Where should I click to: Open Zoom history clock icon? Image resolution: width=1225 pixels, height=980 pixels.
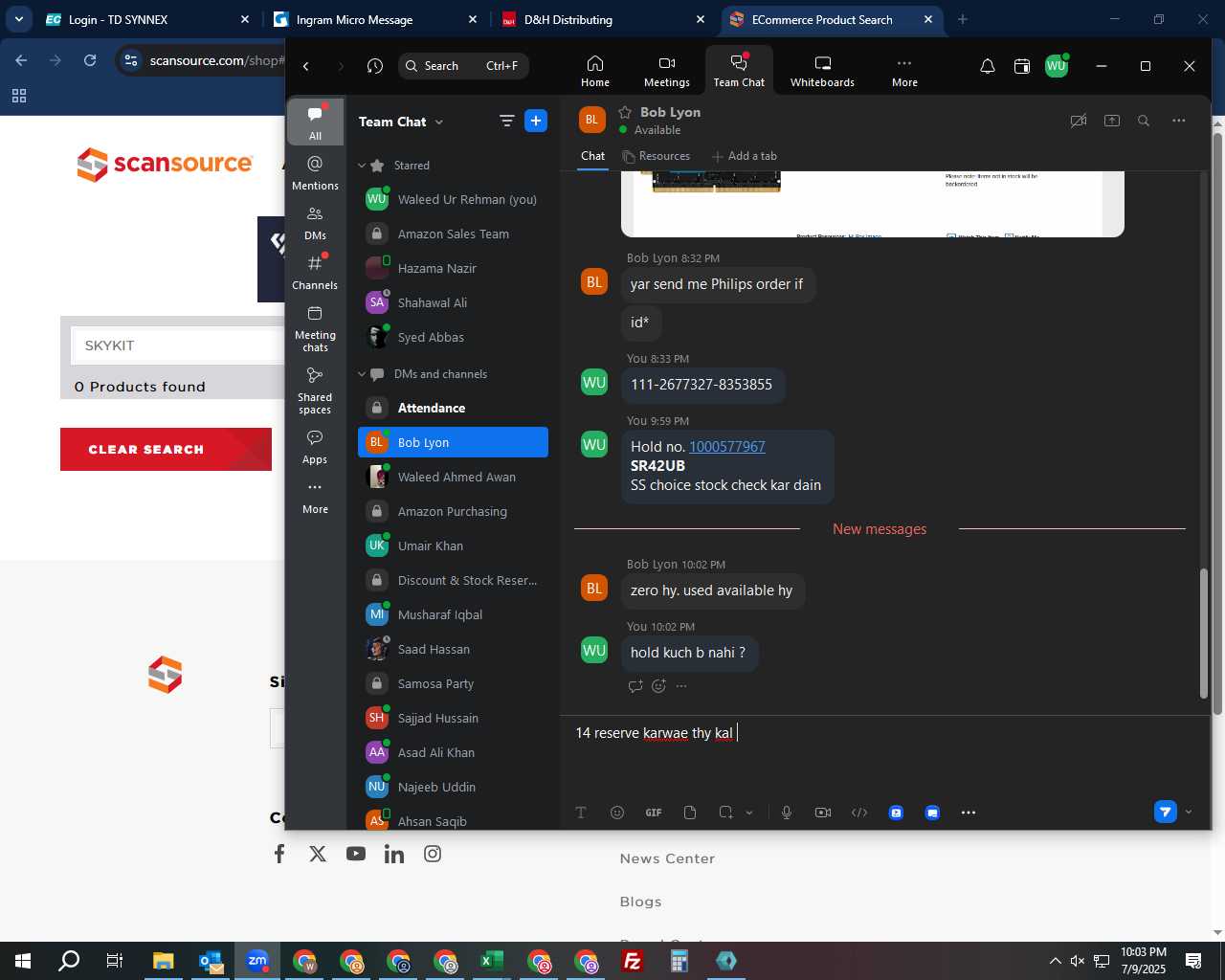375,66
